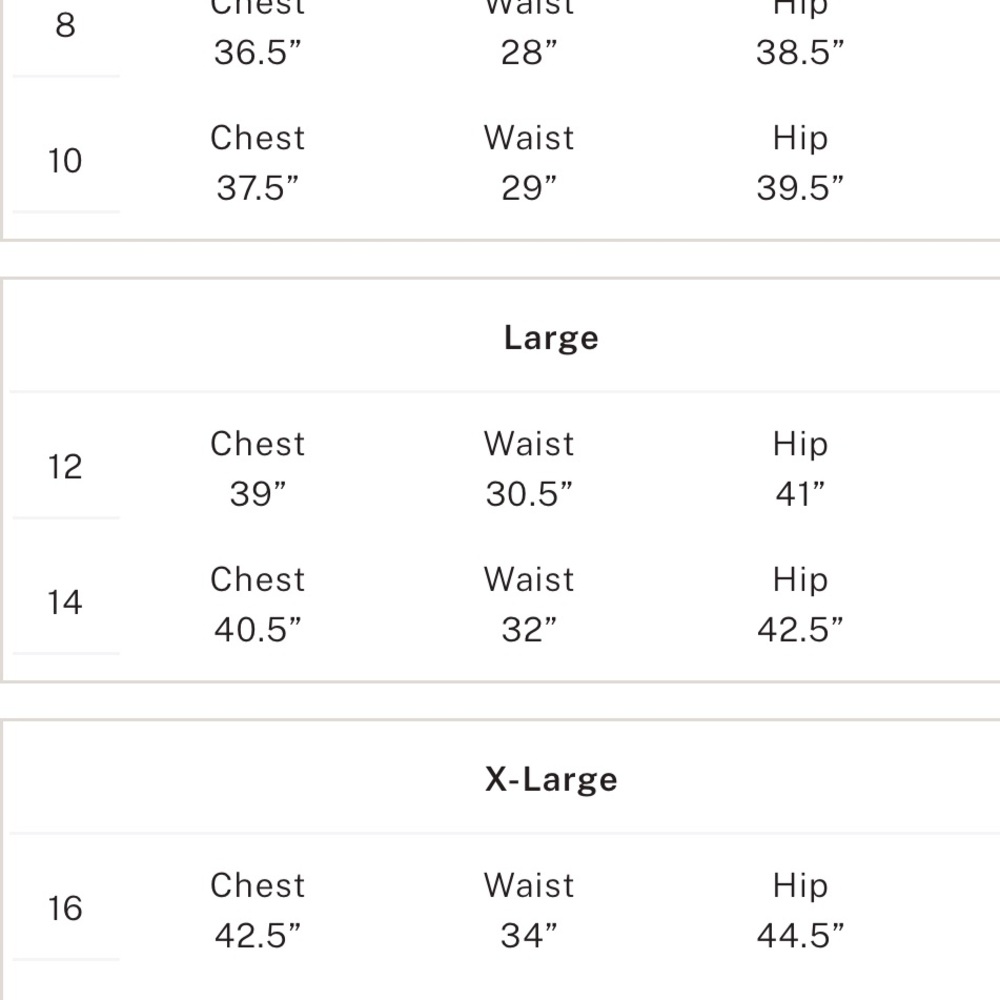Select the Large section heading
This screenshot has height=1000, width=1000.
pos(551,338)
